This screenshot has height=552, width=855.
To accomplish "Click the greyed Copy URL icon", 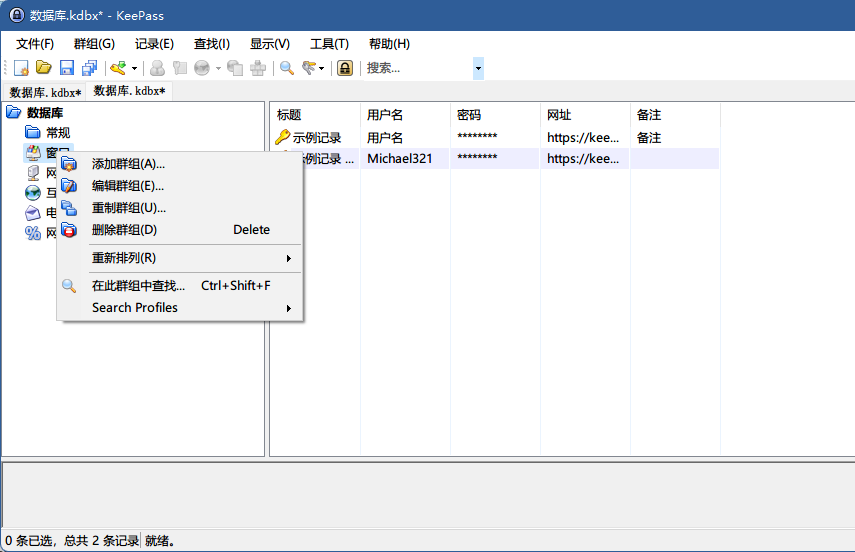I will coord(234,68).
